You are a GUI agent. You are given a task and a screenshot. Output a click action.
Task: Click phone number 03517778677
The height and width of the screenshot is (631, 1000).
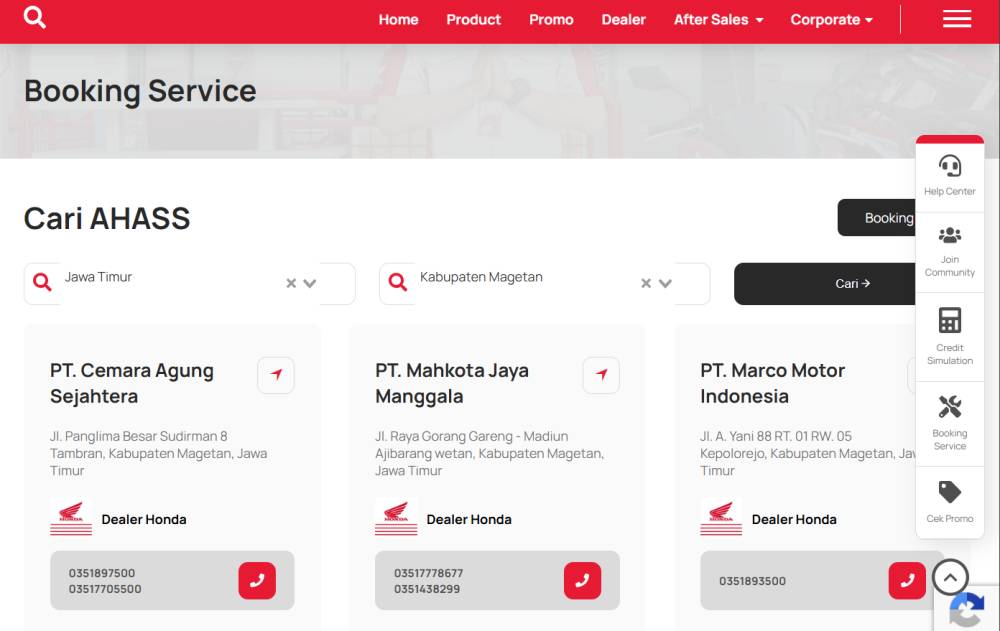[429, 573]
